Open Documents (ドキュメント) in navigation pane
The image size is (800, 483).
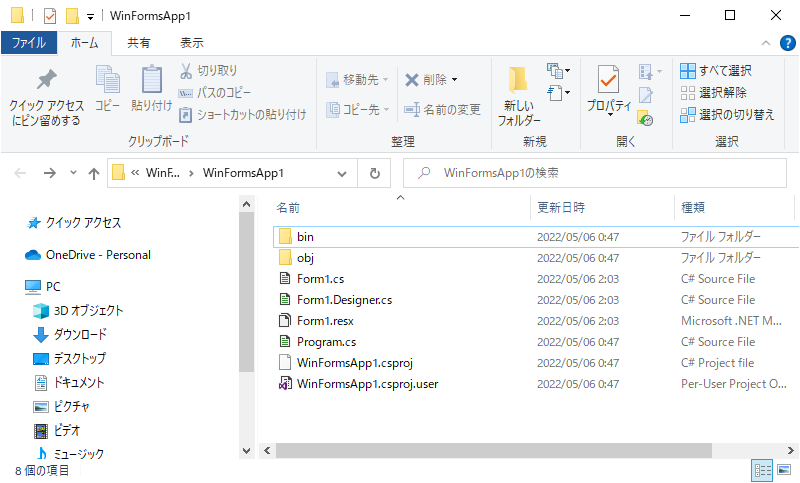coord(69,383)
